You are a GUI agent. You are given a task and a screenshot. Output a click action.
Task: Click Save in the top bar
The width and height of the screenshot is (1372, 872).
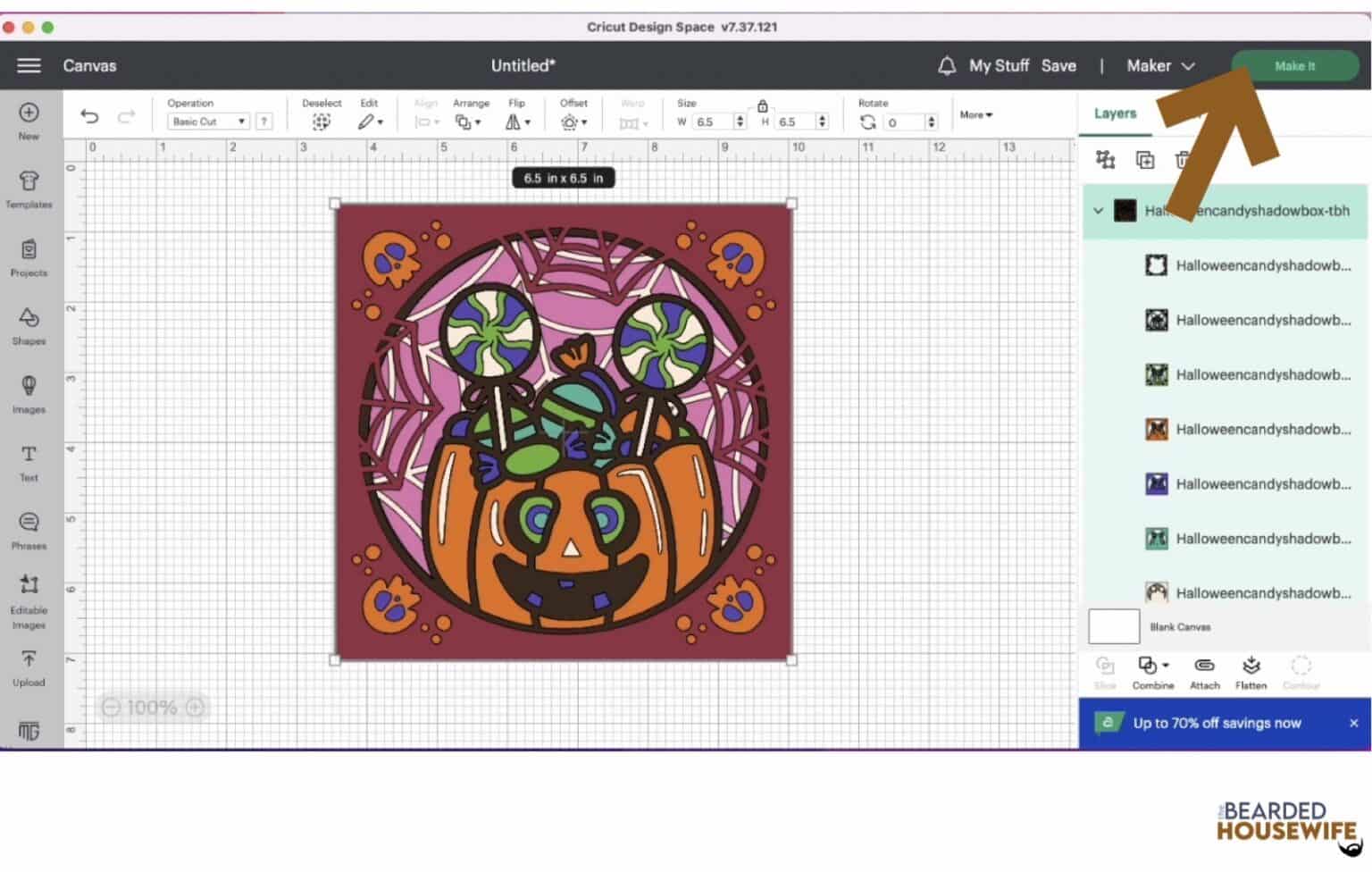pyautogui.click(x=1059, y=65)
